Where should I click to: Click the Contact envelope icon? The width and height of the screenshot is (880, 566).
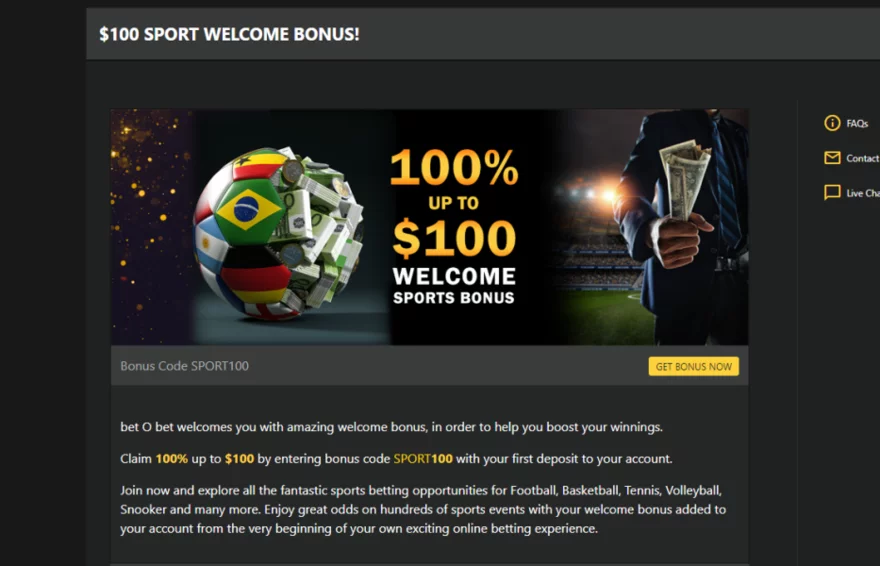[x=832, y=158]
